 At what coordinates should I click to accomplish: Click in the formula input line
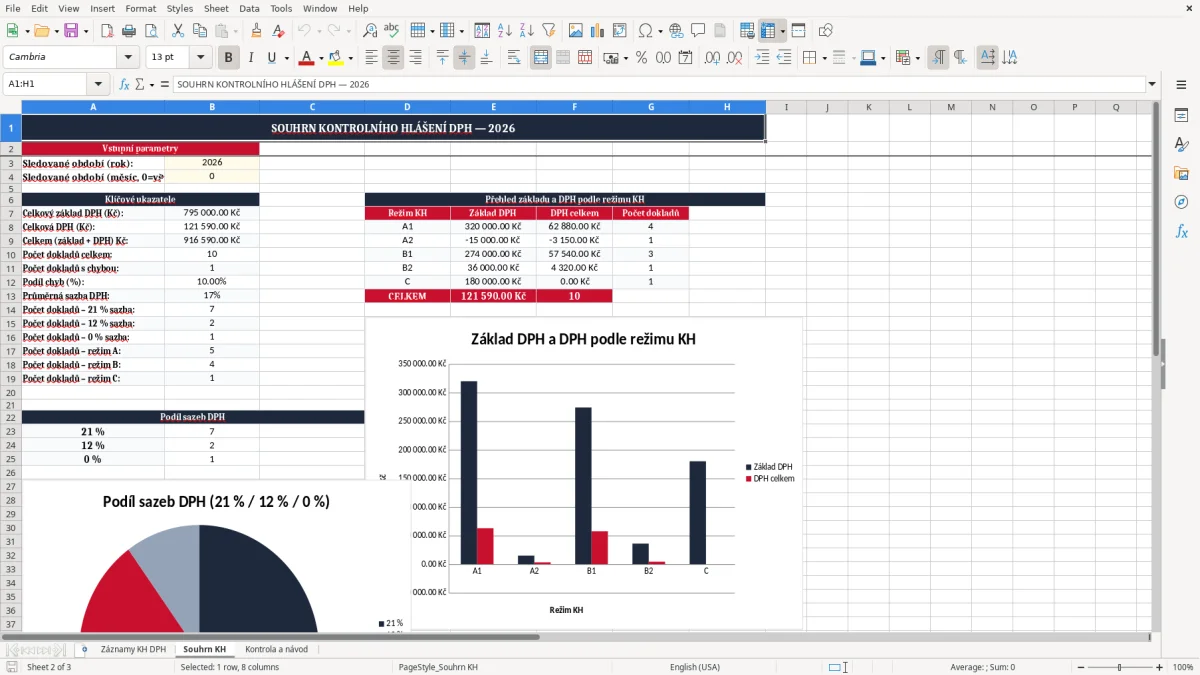coord(658,84)
